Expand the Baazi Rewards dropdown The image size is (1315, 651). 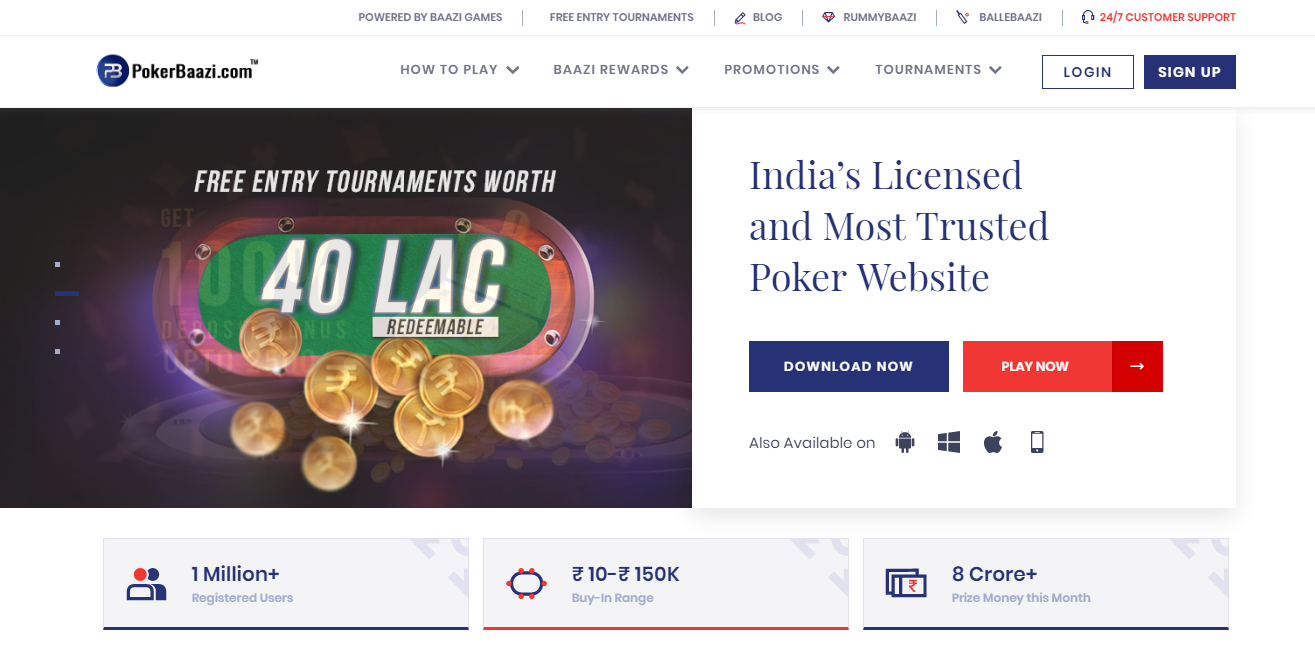(x=621, y=70)
